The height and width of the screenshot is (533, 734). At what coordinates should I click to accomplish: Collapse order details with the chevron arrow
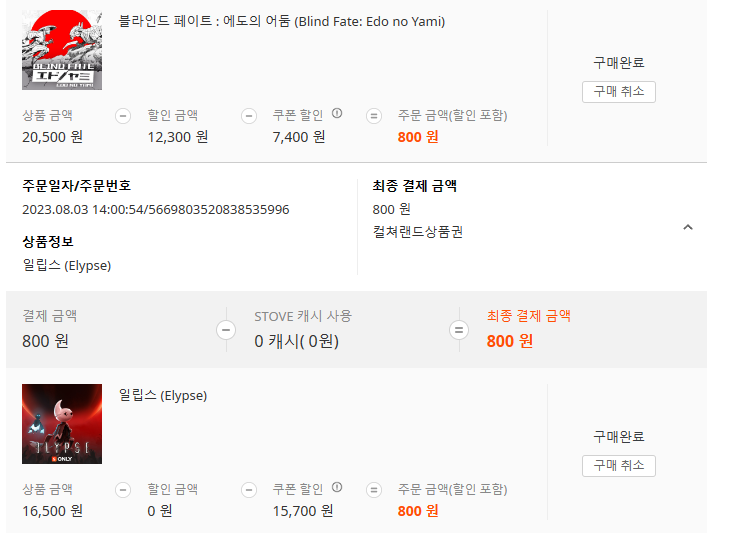[x=687, y=228]
